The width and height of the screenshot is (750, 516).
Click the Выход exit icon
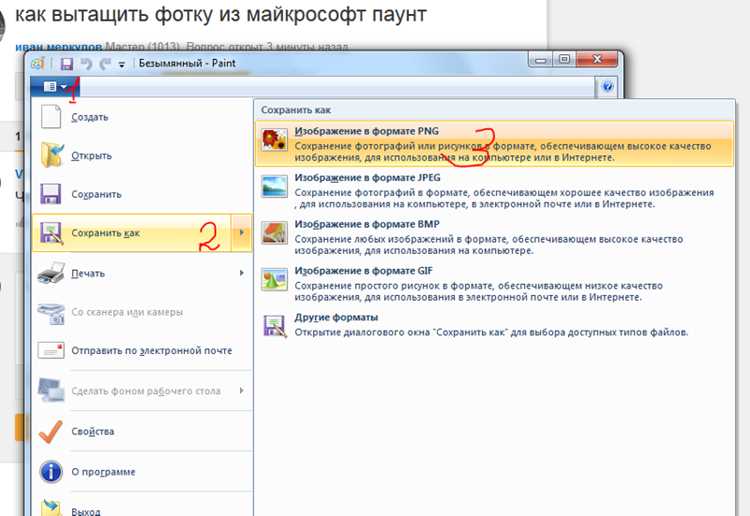coord(51,508)
